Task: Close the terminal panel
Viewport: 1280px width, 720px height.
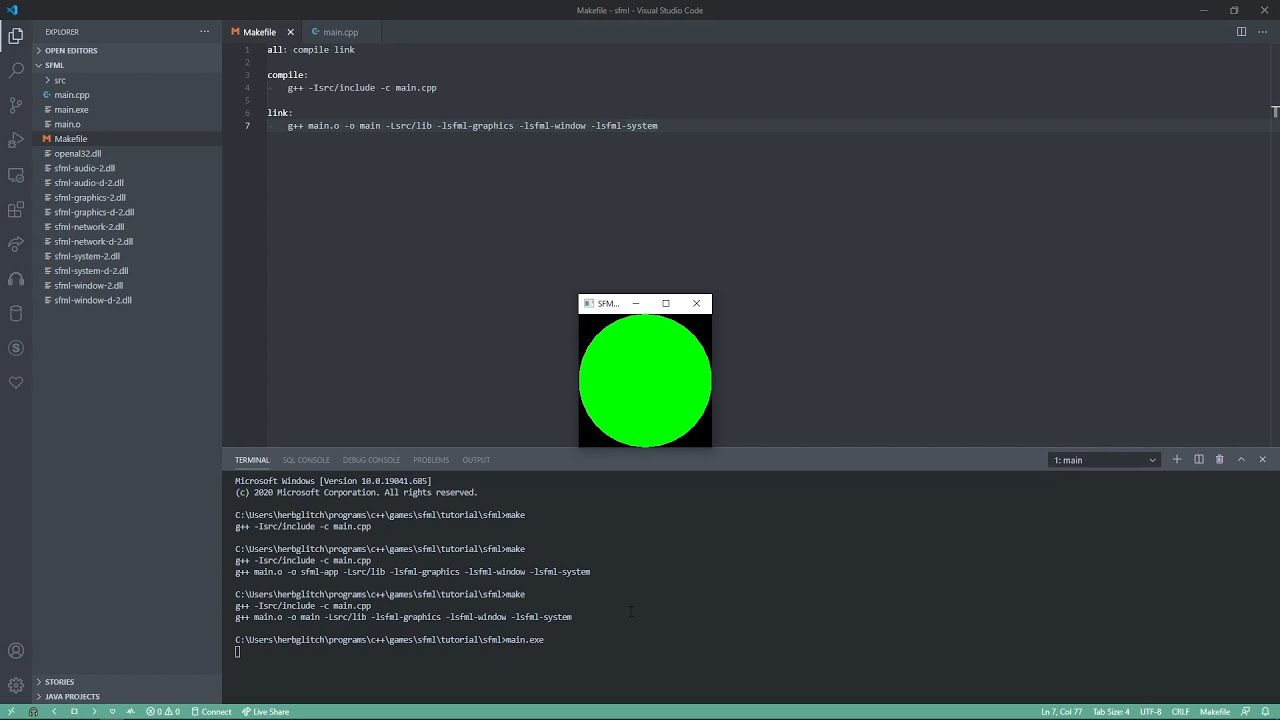Action: pos(1262,460)
